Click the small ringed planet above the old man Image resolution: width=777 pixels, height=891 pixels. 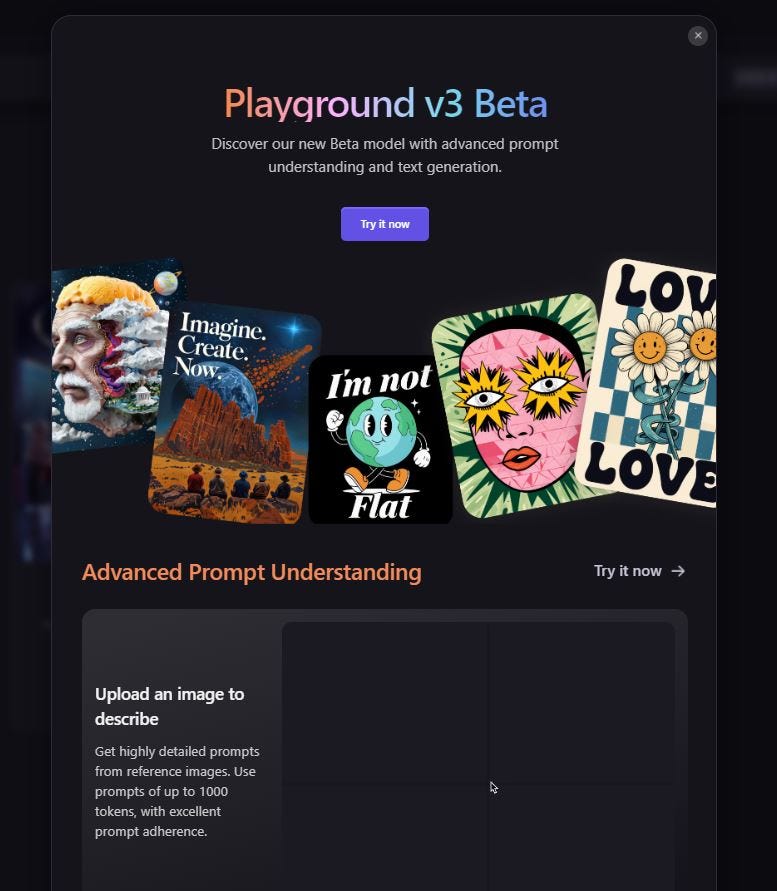point(166,282)
